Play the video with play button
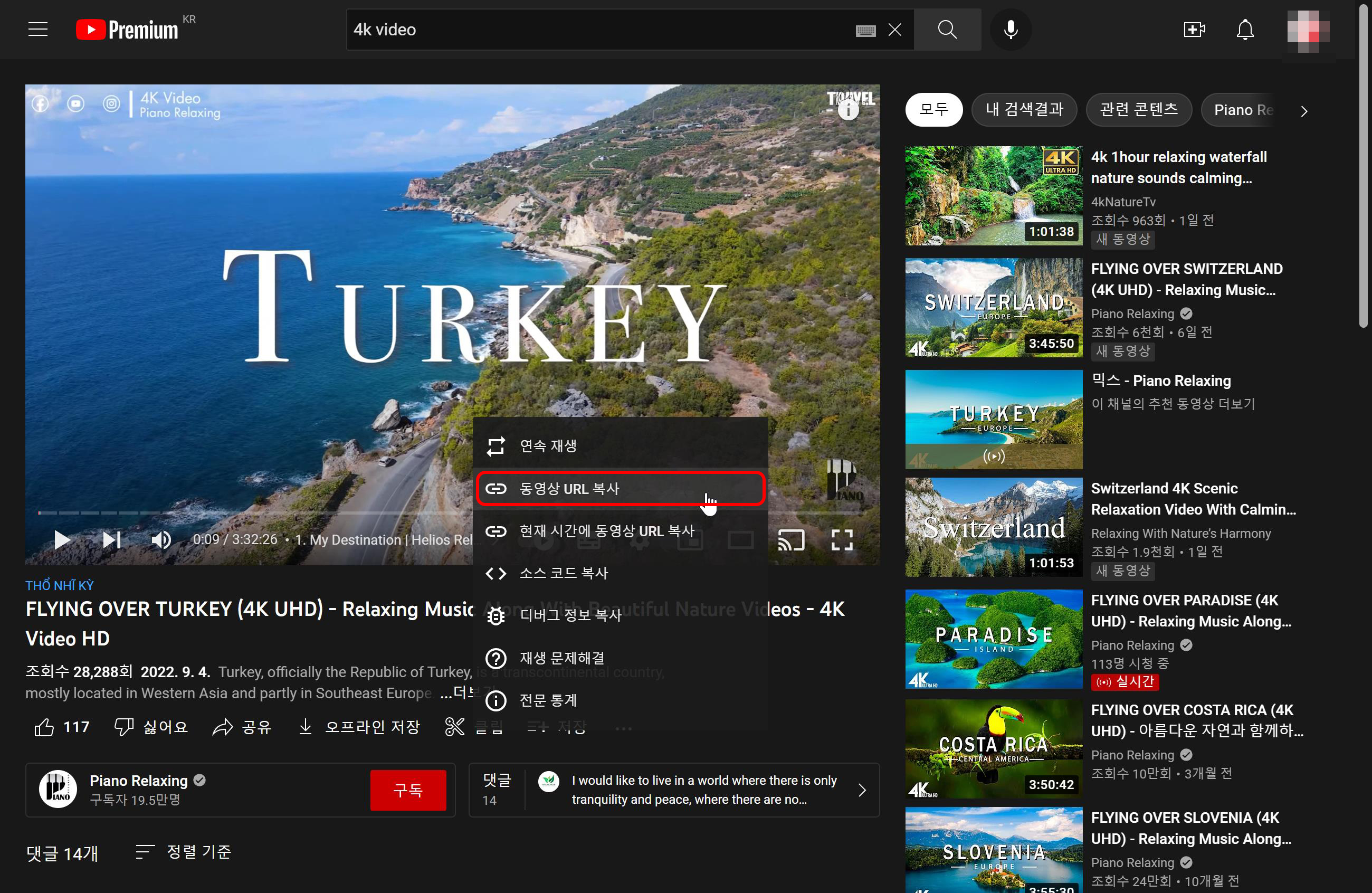This screenshot has height=893, width=1372. click(62, 539)
